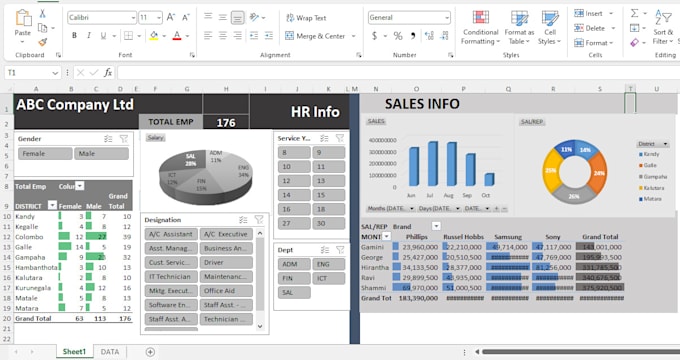Open the Format cells menu
The width and height of the screenshot is (680, 360).
tap(593, 43)
